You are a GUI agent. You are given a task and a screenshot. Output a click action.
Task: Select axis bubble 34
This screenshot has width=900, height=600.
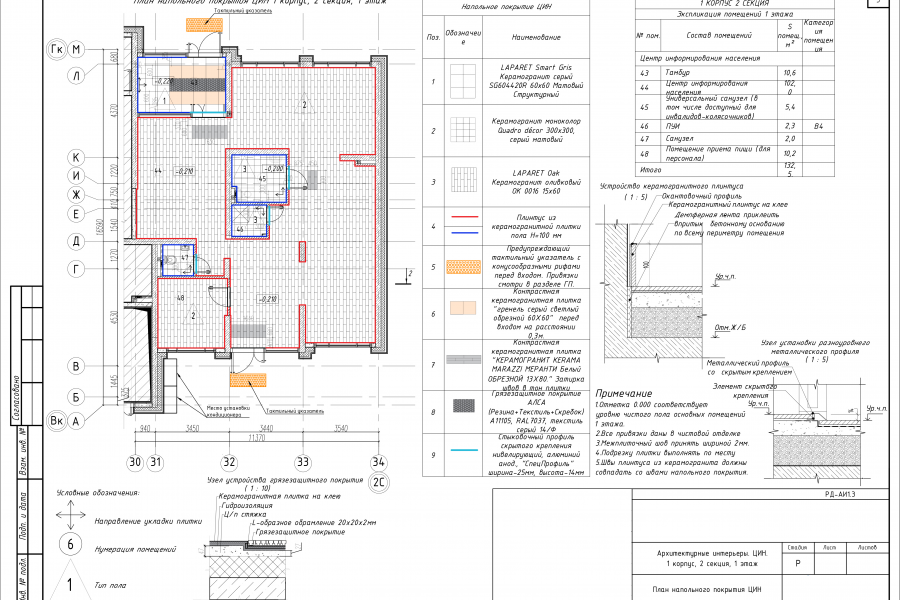378,462
